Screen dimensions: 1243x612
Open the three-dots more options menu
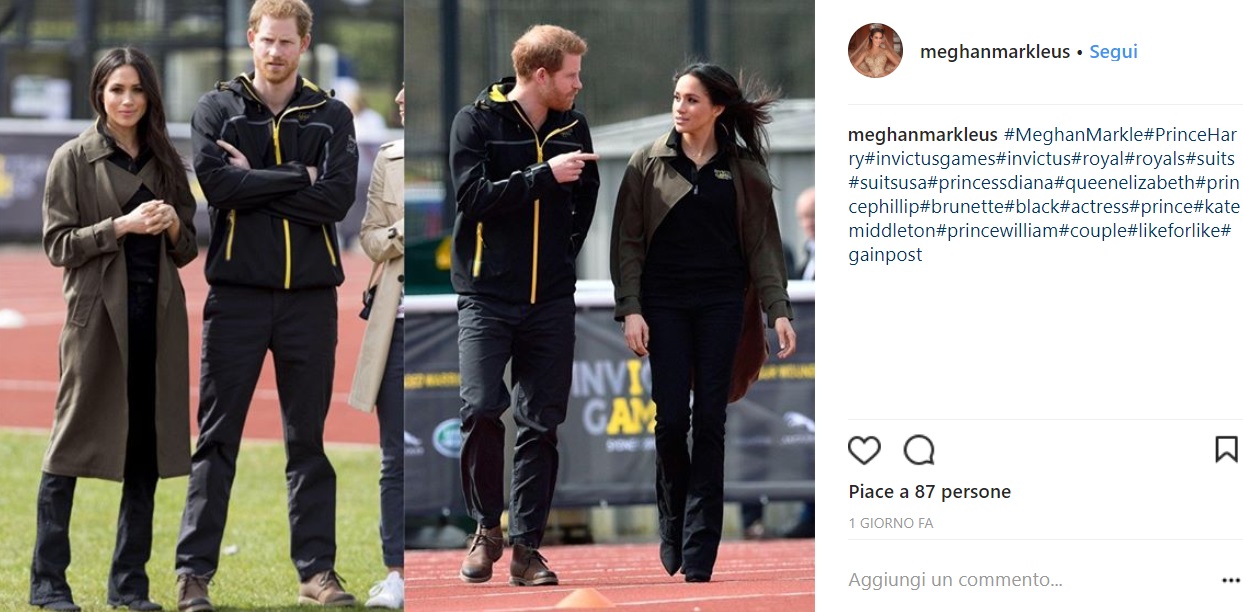coord(1230,580)
